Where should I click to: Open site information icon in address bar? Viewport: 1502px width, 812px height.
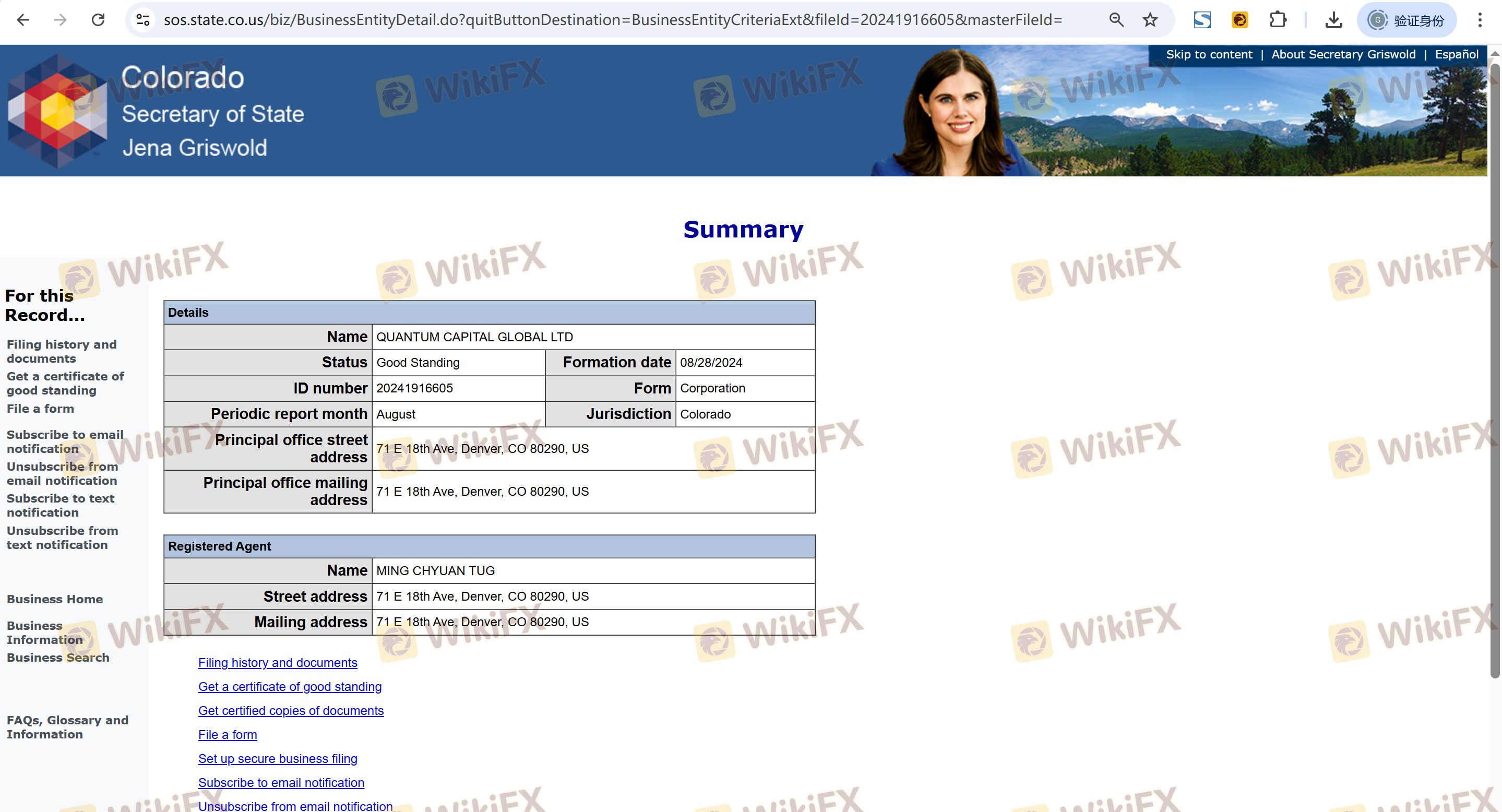point(143,20)
